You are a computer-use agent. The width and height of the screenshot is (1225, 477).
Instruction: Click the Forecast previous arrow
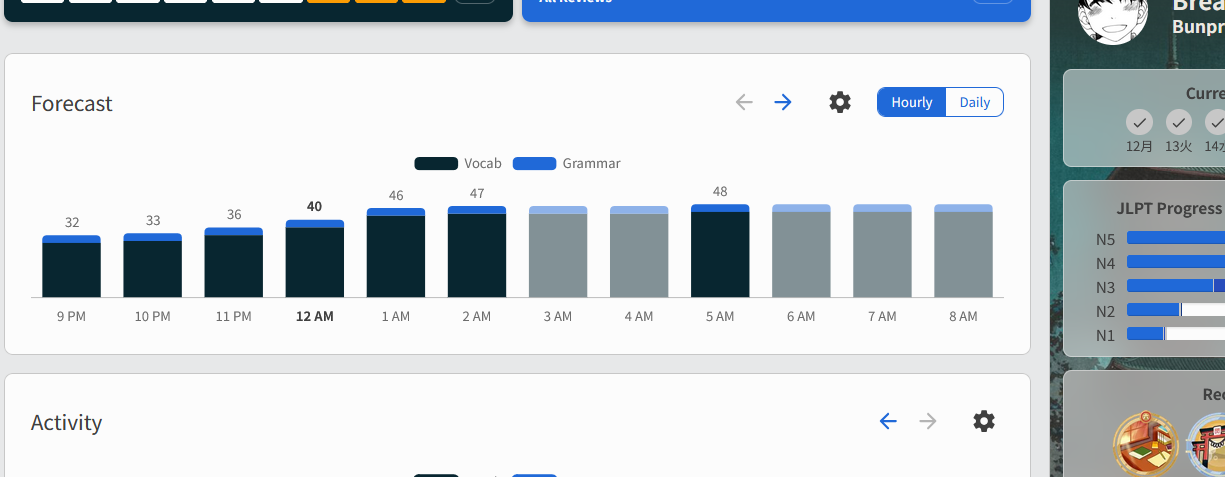pos(743,102)
